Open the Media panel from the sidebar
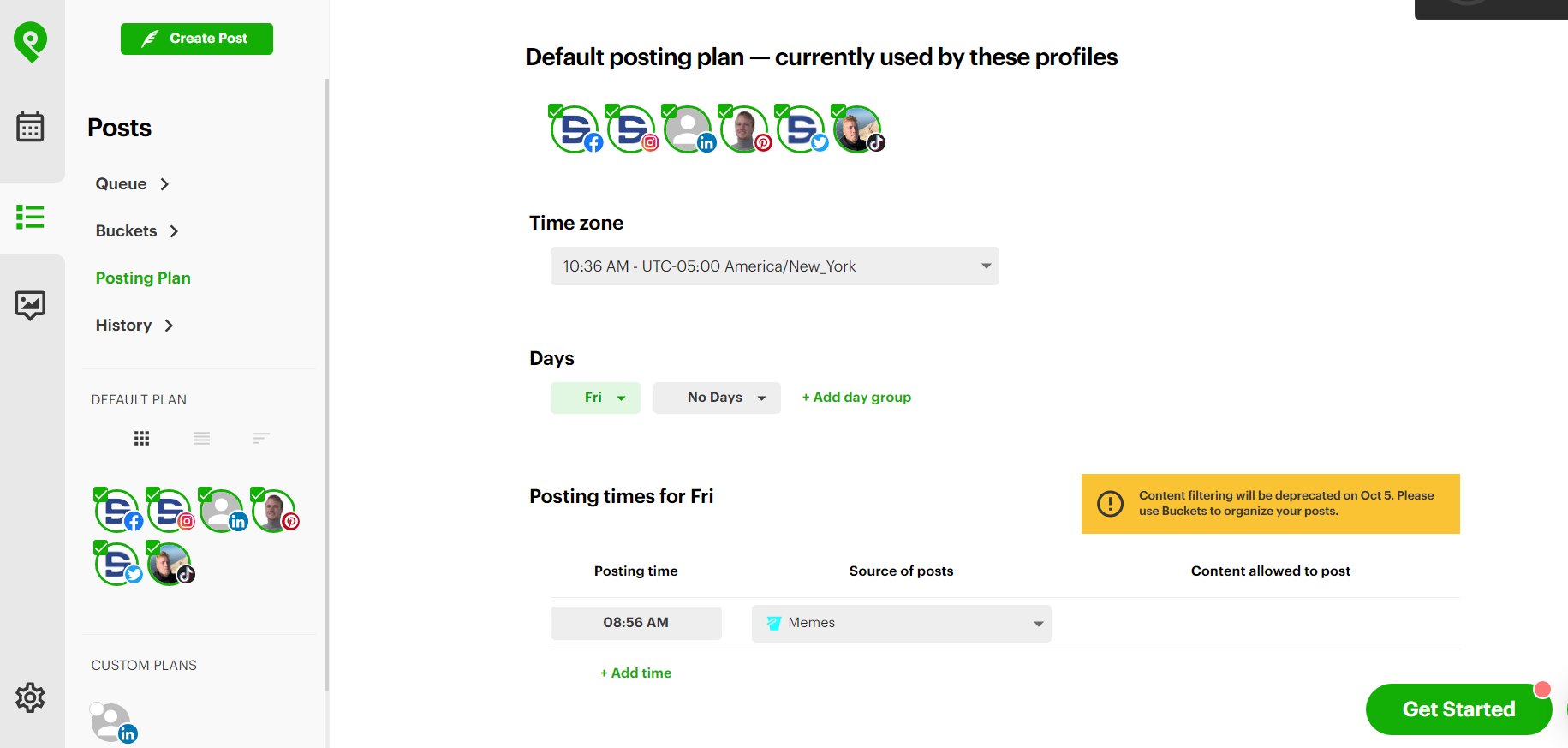Screen dimensions: 1568x748 [31, 305]
